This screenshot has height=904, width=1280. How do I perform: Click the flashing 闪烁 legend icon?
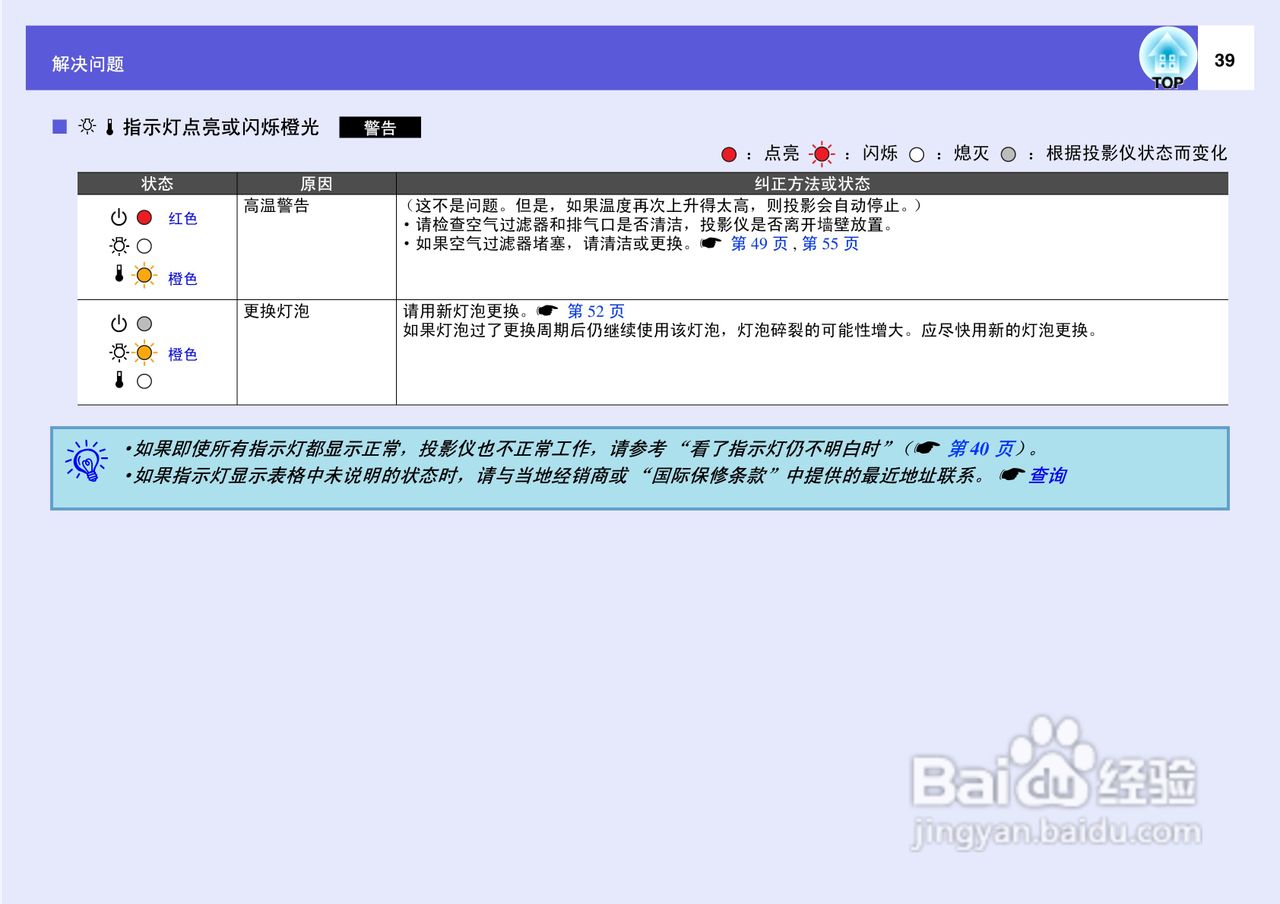coord(822,153)
